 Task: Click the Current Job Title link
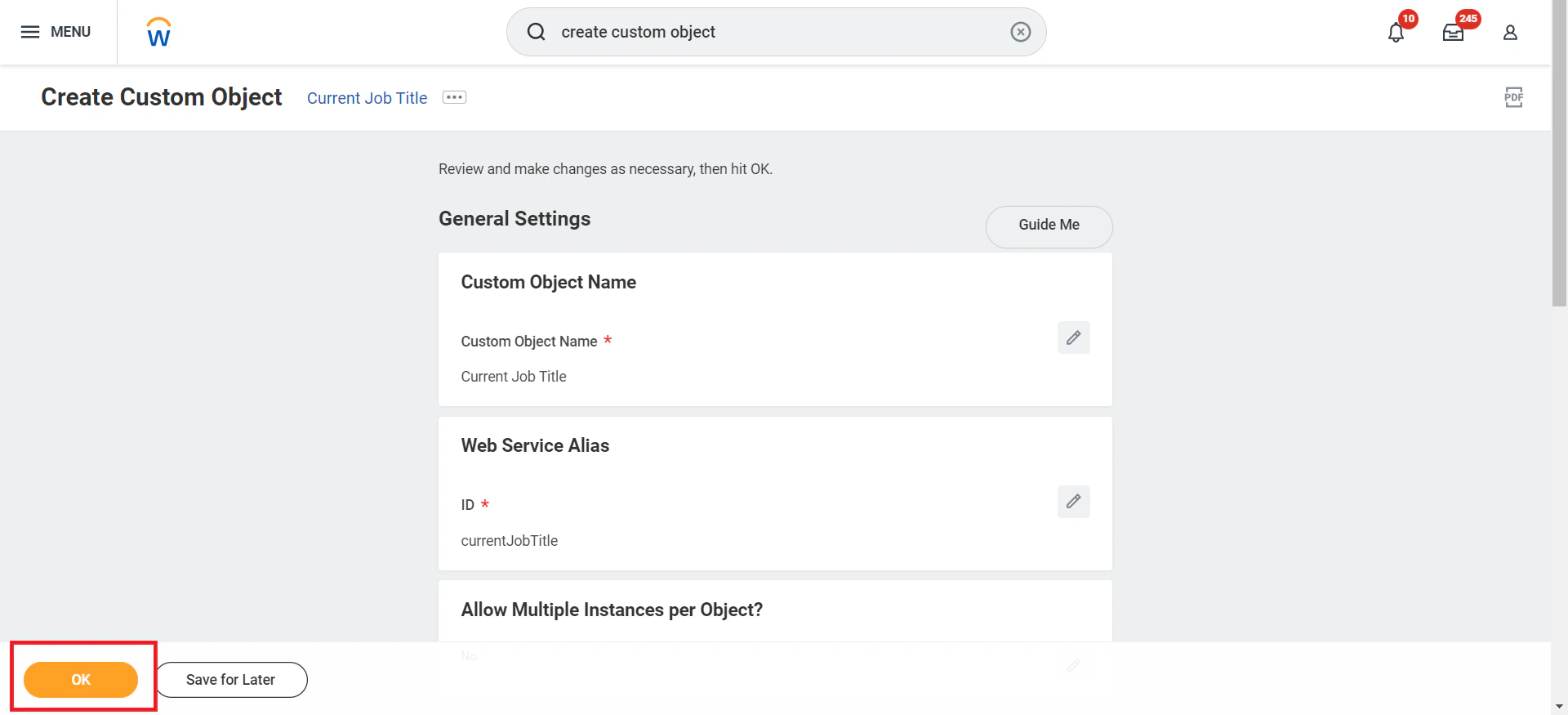point(367,98)
